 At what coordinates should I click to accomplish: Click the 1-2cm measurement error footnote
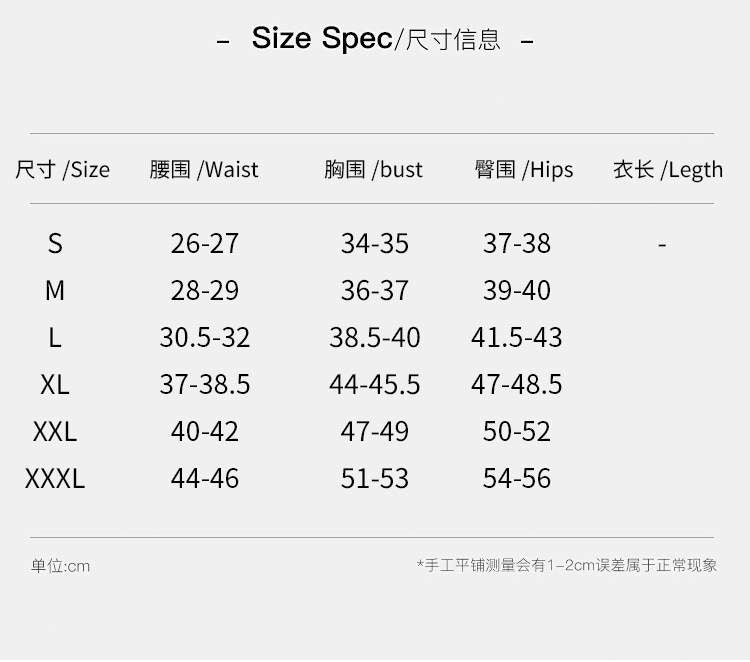tap(567, 565)
